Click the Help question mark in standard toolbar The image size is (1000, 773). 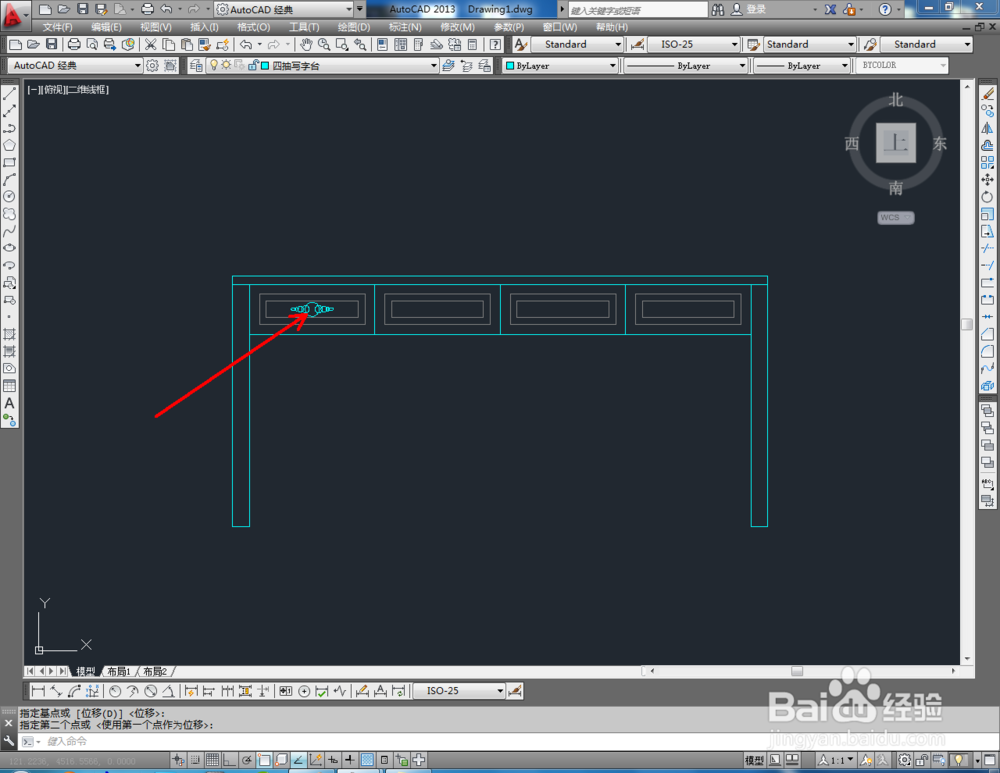click(x=495, y=44)
